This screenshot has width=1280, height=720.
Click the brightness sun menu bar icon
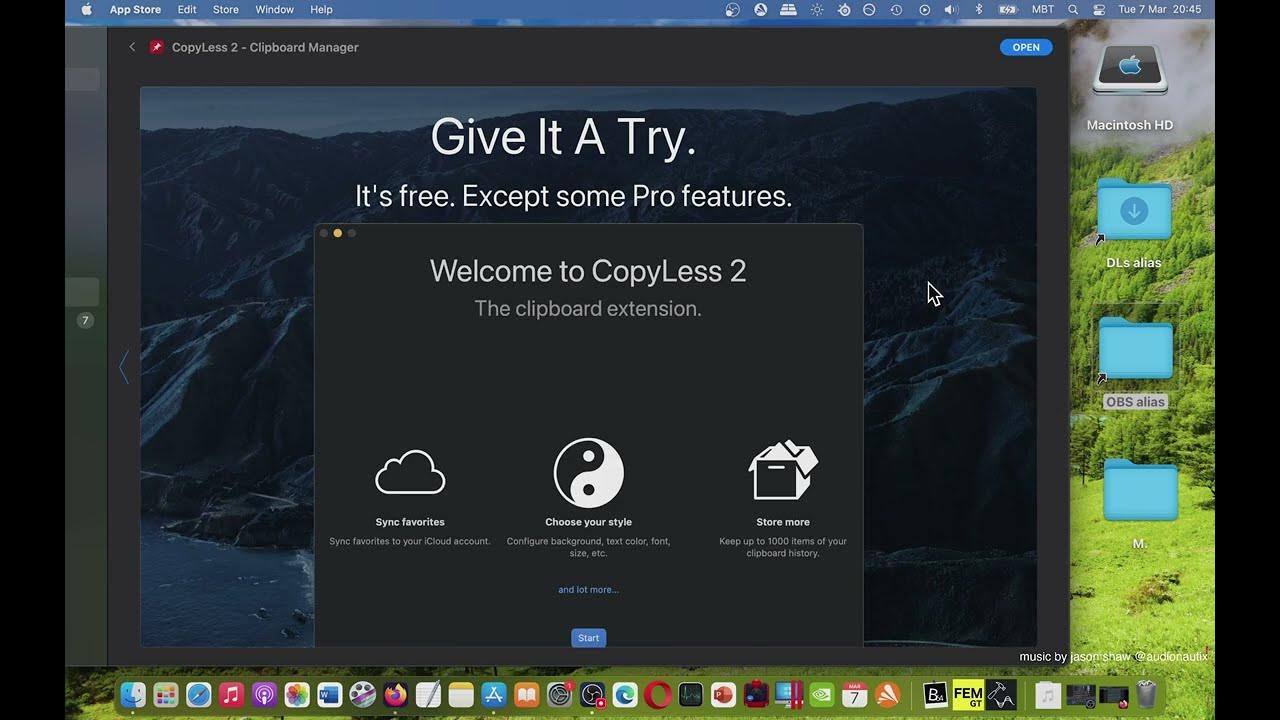817,9
